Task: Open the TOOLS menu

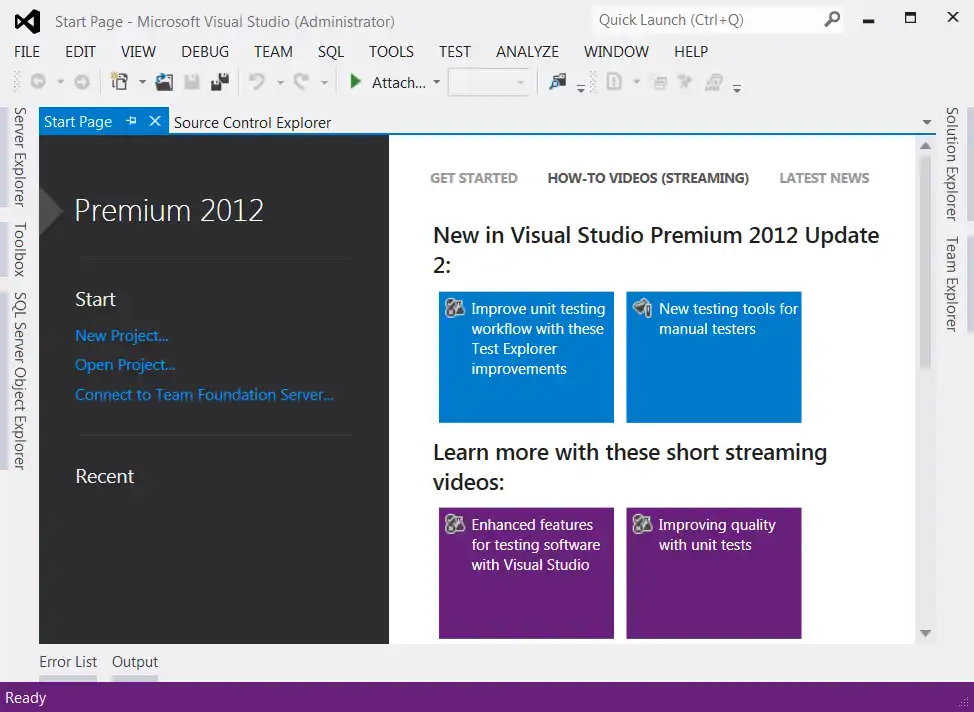Action: coord(391,52)
